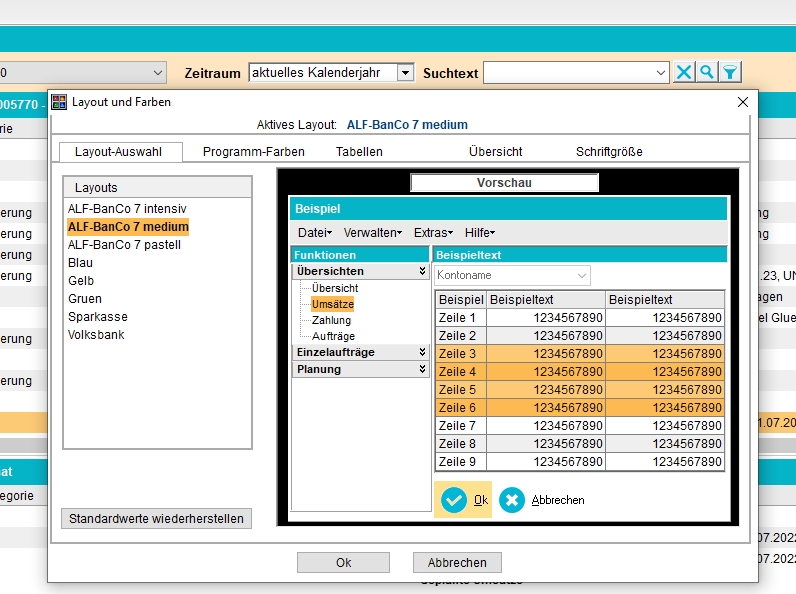Screen dimensions: 796x594
Task: Select the ALF-BanCo 7 intensiv layout
Action: [x=127, y=209]
